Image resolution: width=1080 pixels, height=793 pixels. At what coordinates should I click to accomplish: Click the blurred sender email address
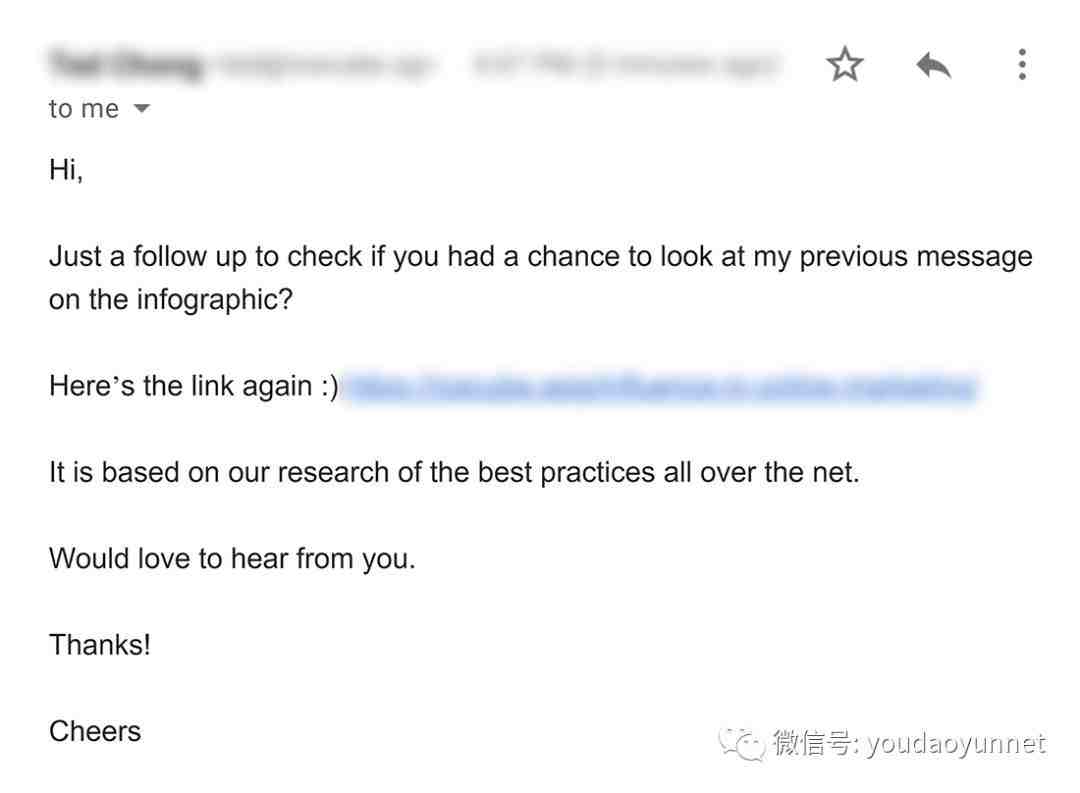[x=324, y=64]
